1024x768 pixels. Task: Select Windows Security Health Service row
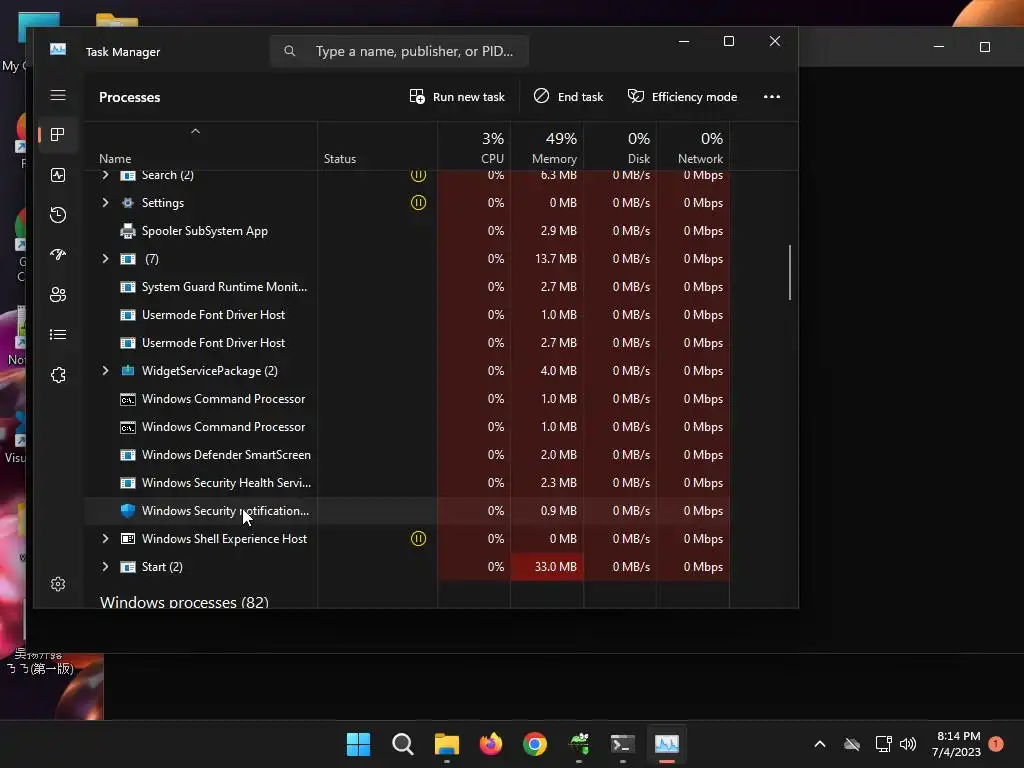[407, 483]
